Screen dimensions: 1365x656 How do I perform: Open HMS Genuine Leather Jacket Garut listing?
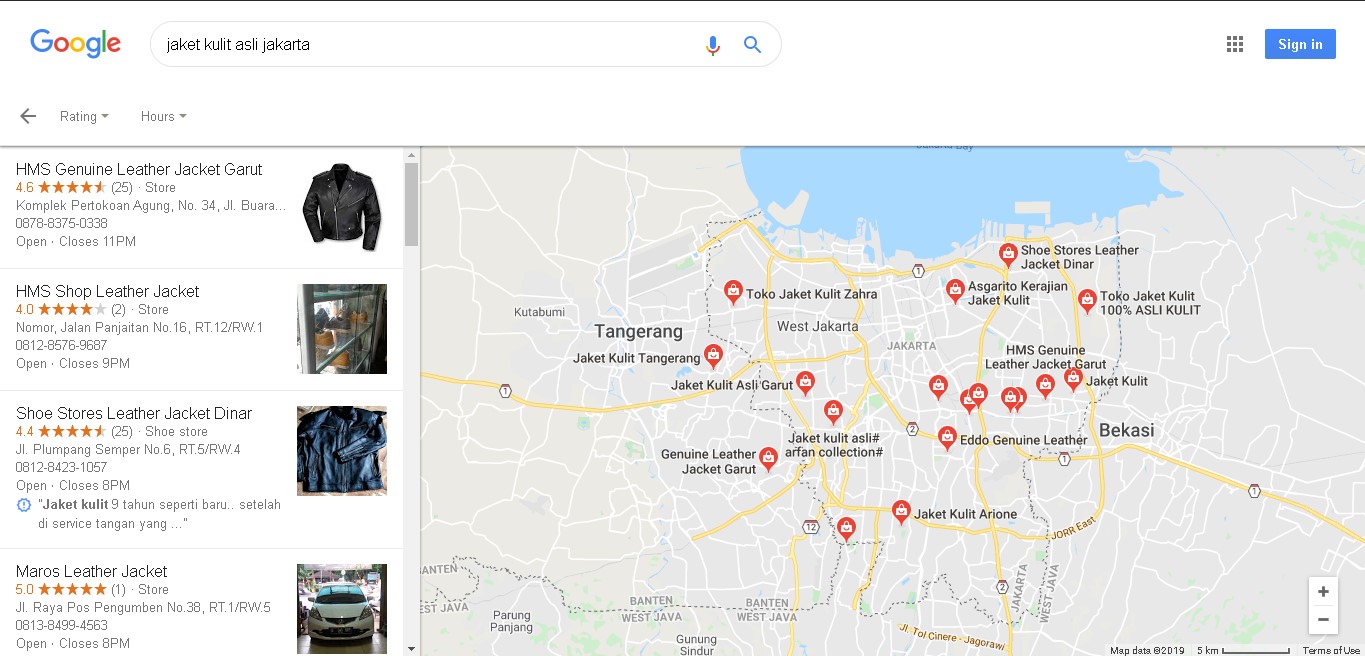pyautogui.click(x=201, y=207)
